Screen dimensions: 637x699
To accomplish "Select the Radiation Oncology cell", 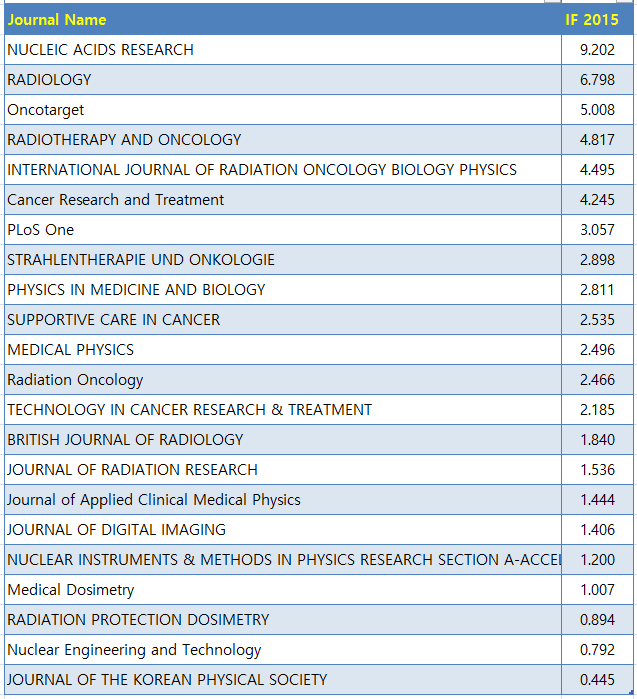I will click(x=283, y=379).
